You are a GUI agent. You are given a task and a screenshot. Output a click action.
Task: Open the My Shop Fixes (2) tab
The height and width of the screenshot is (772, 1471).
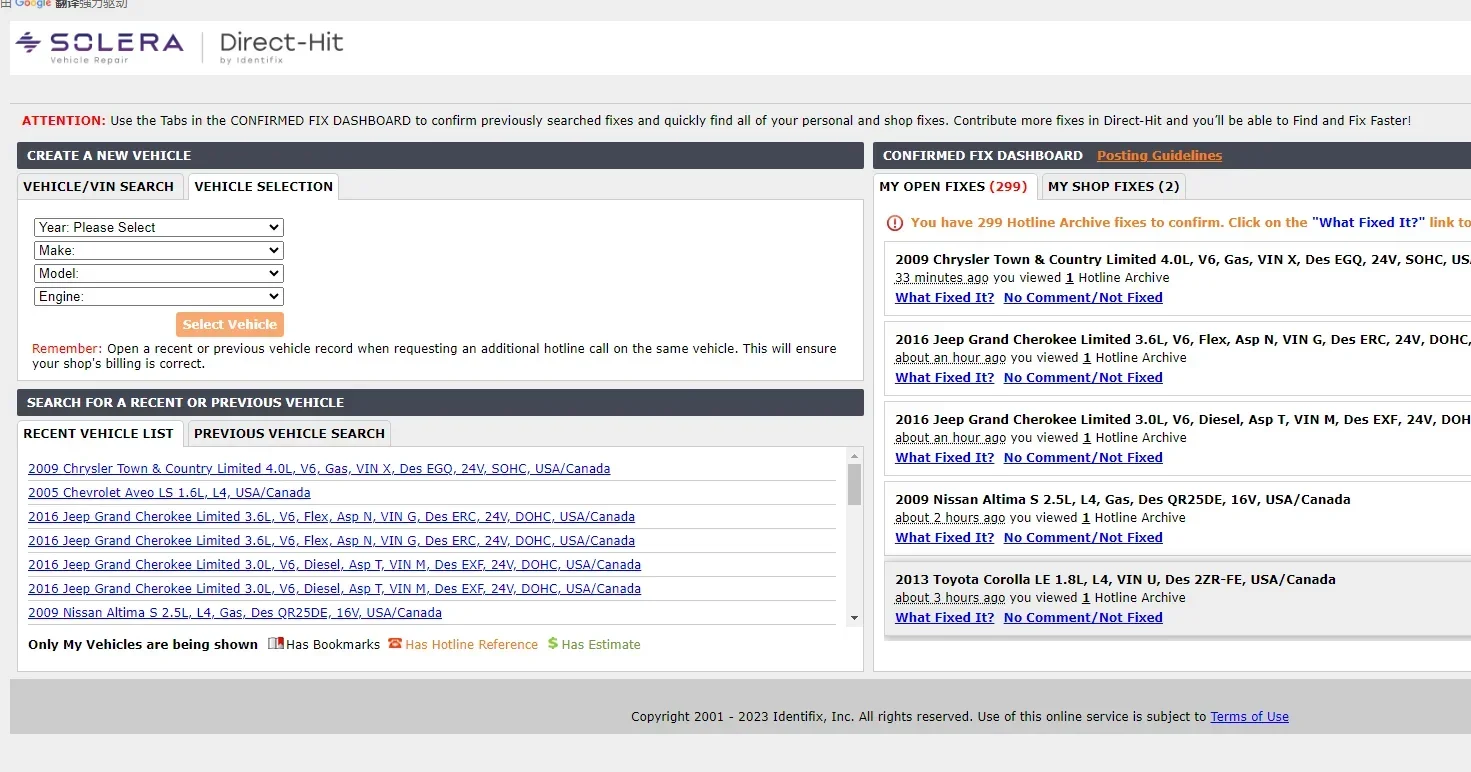pyautogui.click(x=1114, y=186)
